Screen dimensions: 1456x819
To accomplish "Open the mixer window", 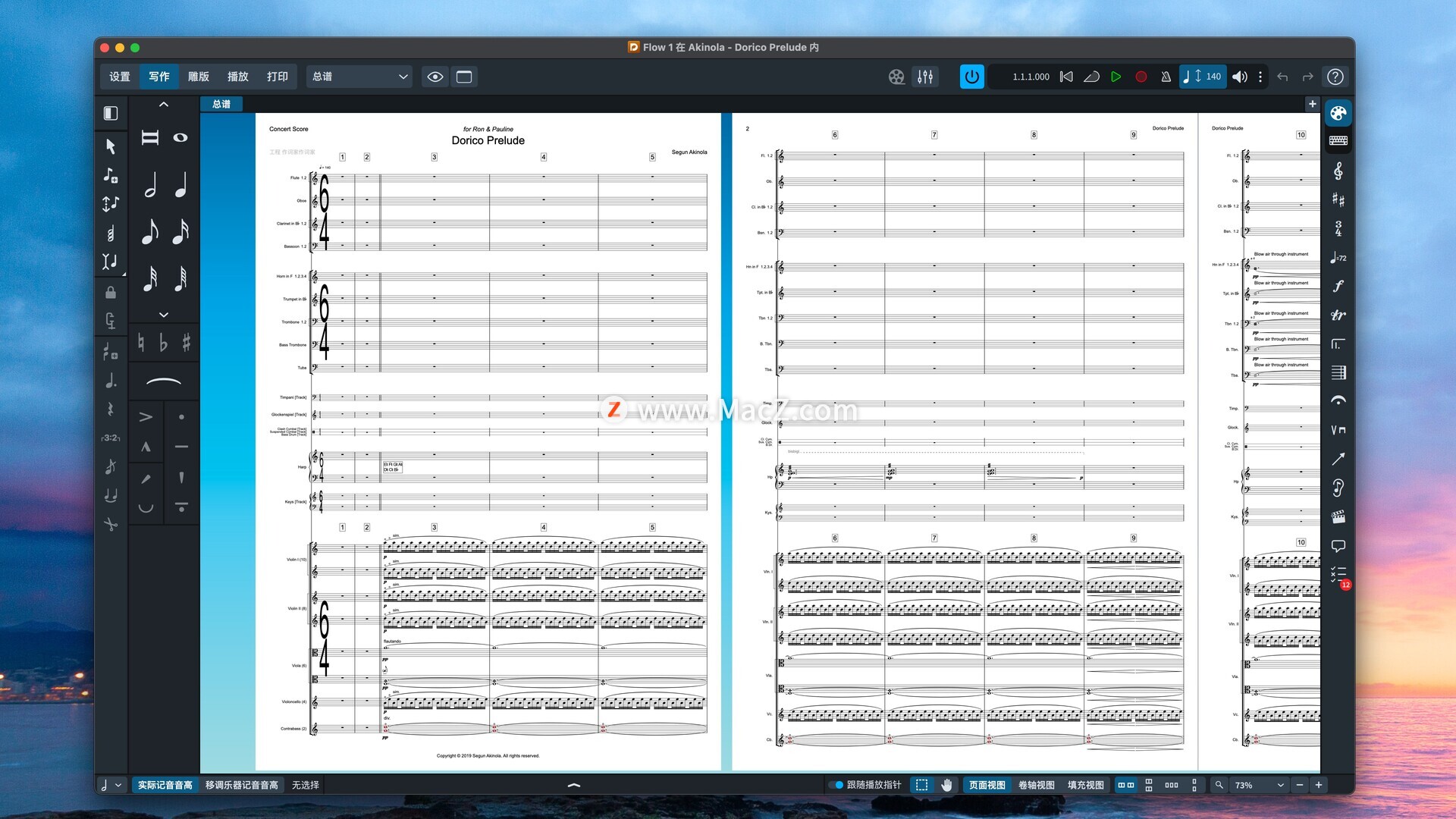I will pyautogui.click(x=925, y=77).
